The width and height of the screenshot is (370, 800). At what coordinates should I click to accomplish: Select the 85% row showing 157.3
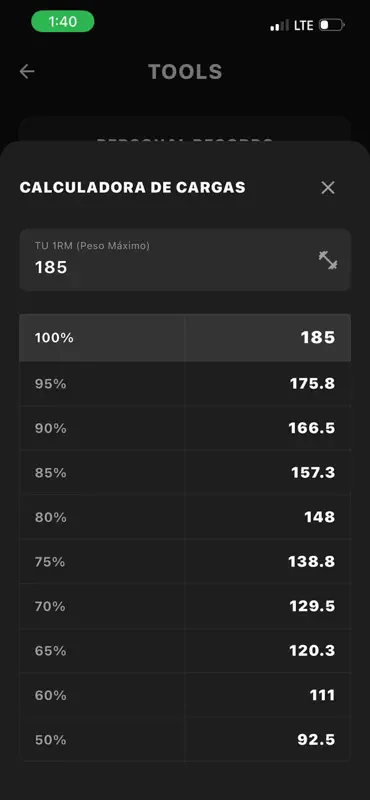coord(185,472)
